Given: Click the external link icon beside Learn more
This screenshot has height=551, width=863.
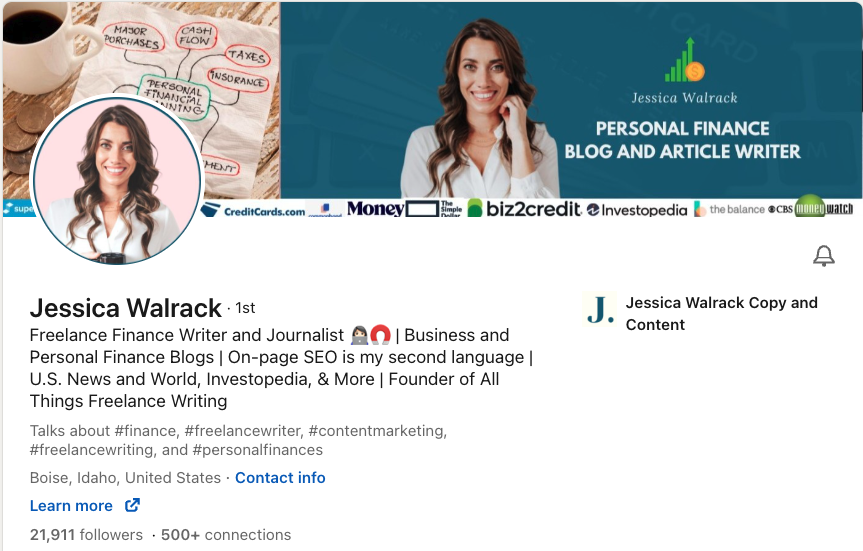Looking at the screenshot, I should 132,505.
